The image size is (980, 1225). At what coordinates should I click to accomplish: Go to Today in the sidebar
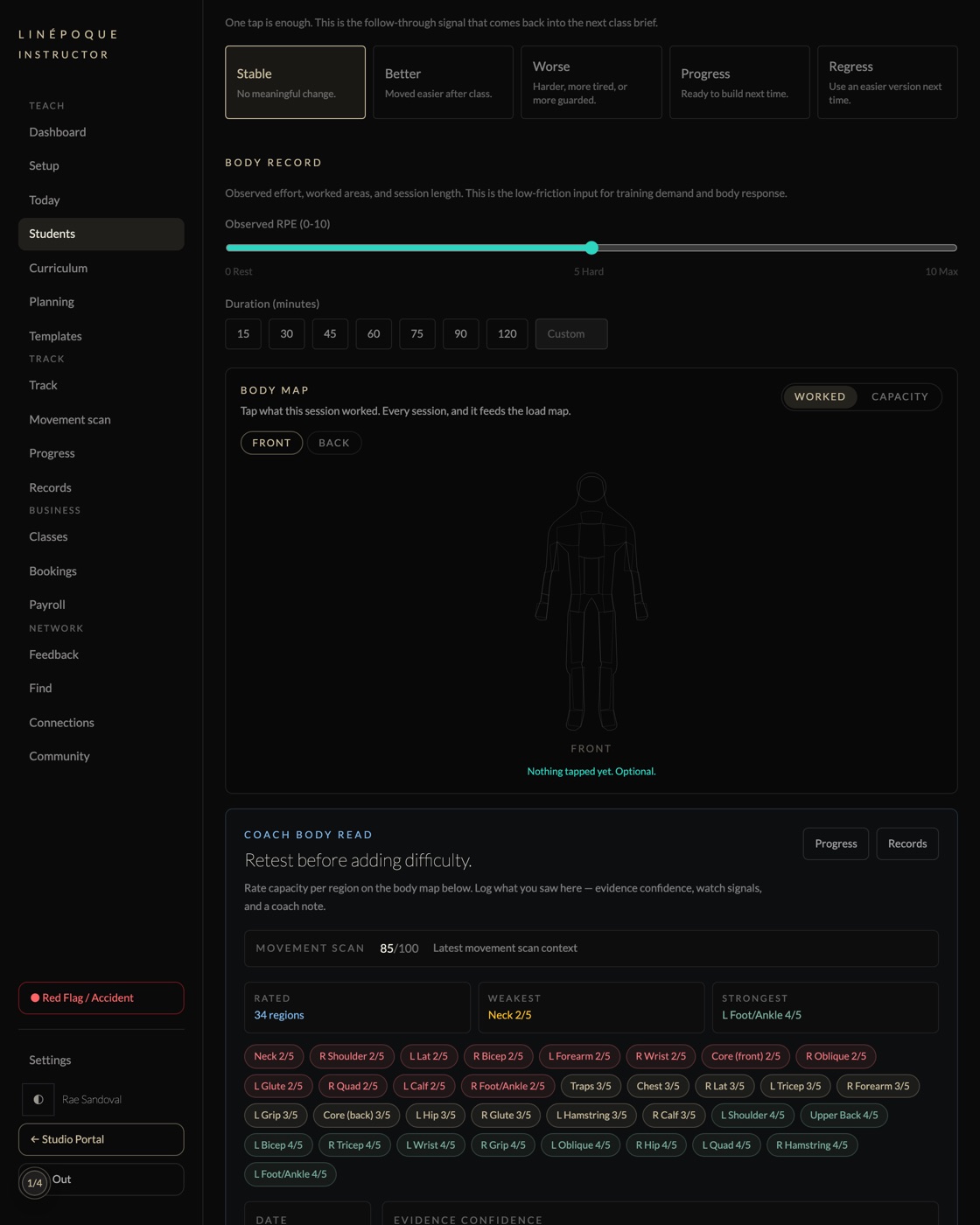pyautogui.click(x=101, y=199)
